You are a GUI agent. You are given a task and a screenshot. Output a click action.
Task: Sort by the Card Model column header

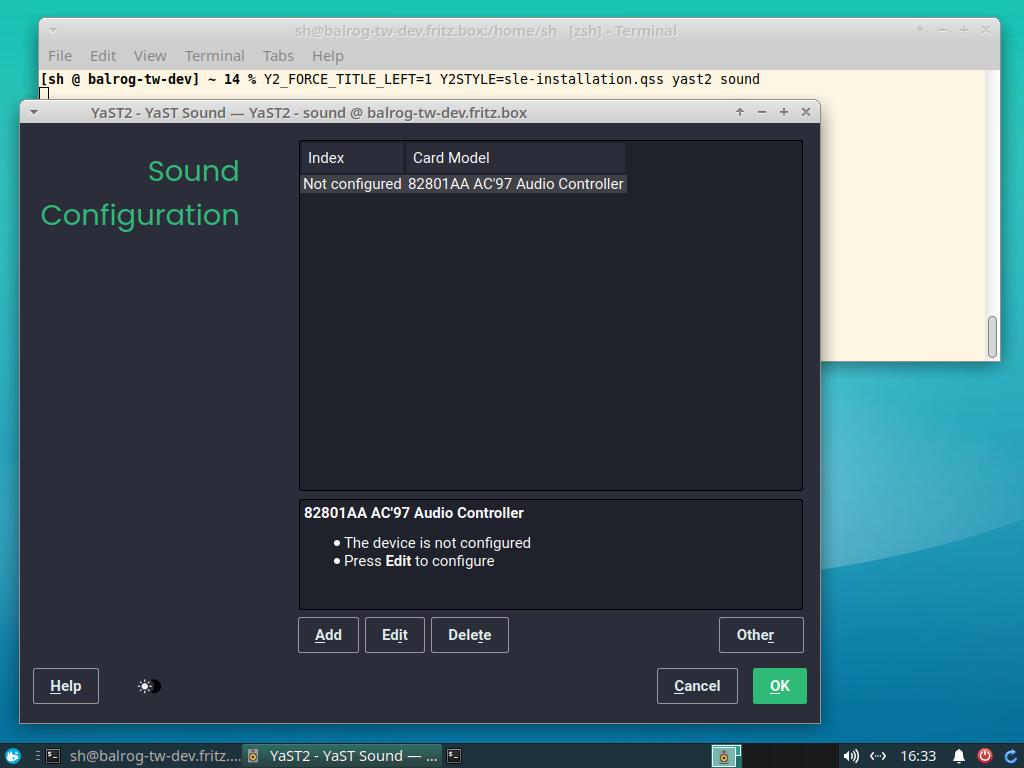pyautogui.click(x=515, y=158)
